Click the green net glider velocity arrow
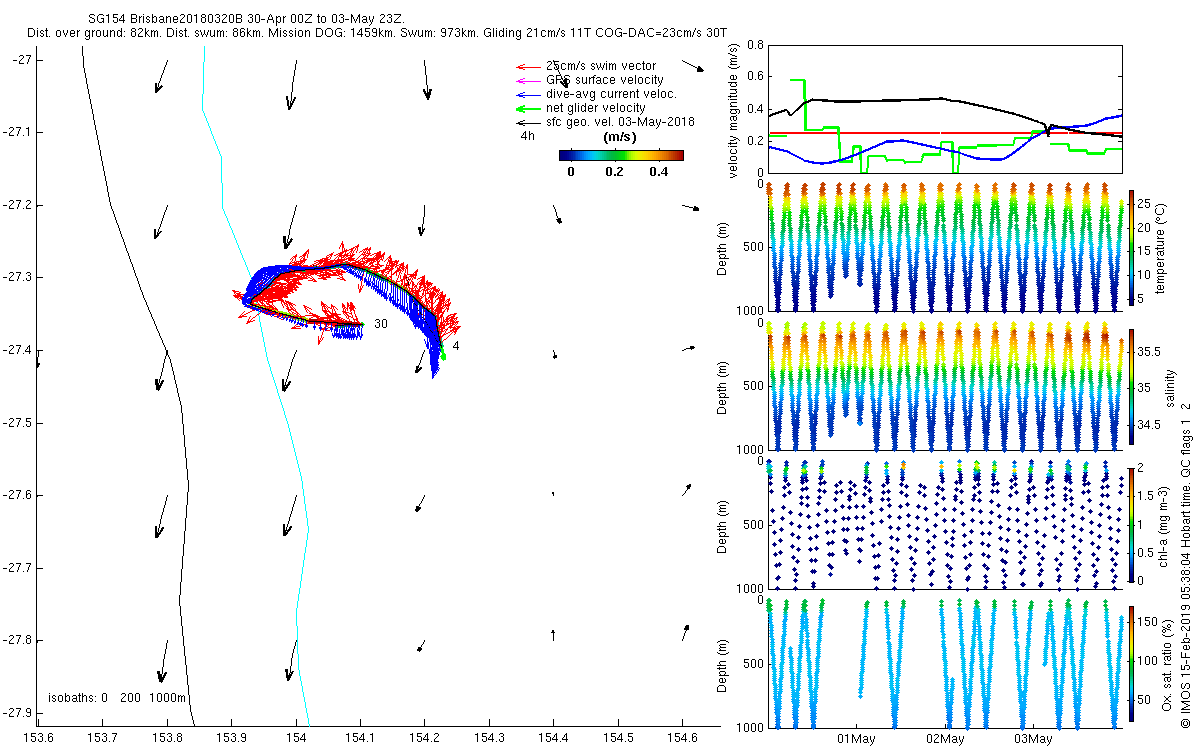 (525, 108)
